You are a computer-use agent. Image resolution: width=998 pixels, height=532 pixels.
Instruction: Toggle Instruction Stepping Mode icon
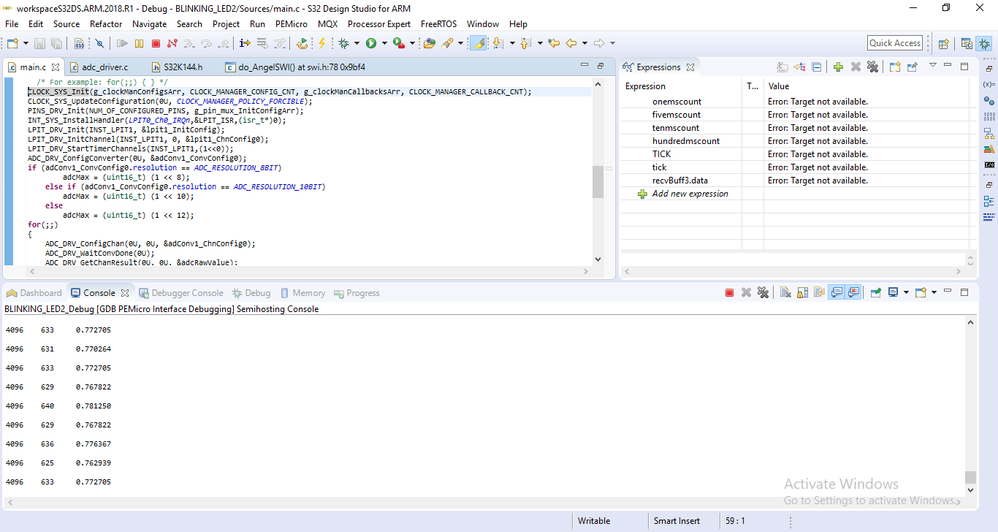244,43
